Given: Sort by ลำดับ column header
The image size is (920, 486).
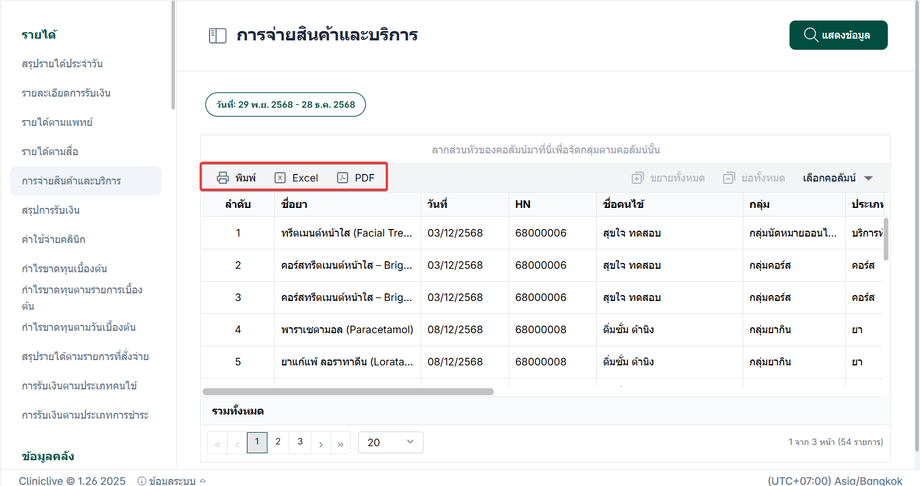Looking at the screenshot, I should [238, 204].
